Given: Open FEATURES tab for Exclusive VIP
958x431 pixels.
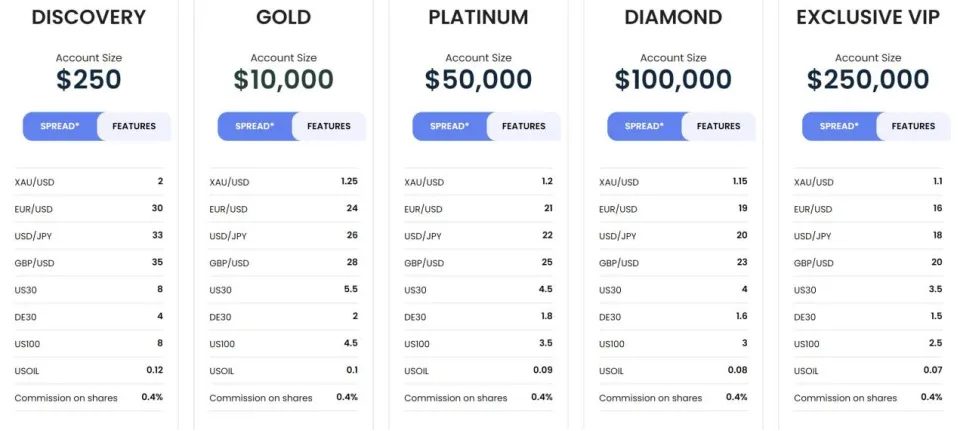Looking at the screenshot, I should tap(913, 127).
